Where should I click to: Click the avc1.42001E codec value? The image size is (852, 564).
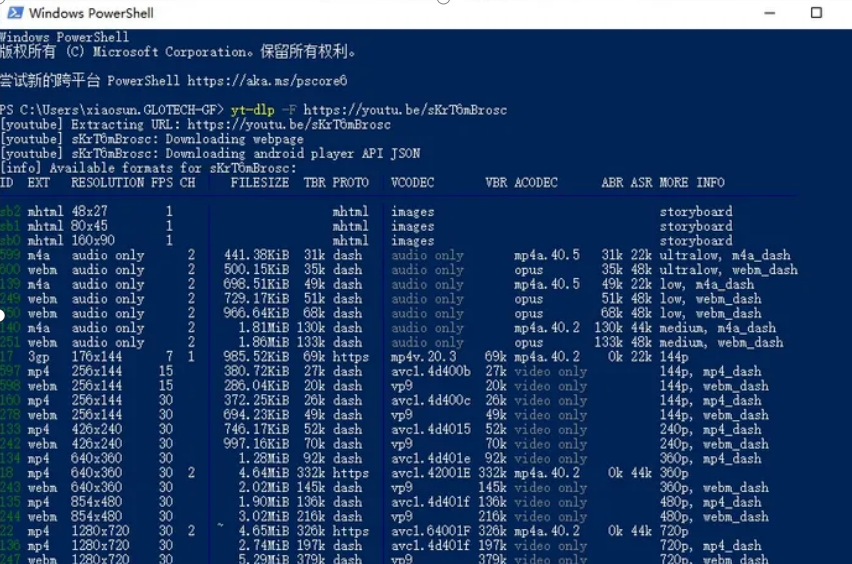[x=431, y=473]
